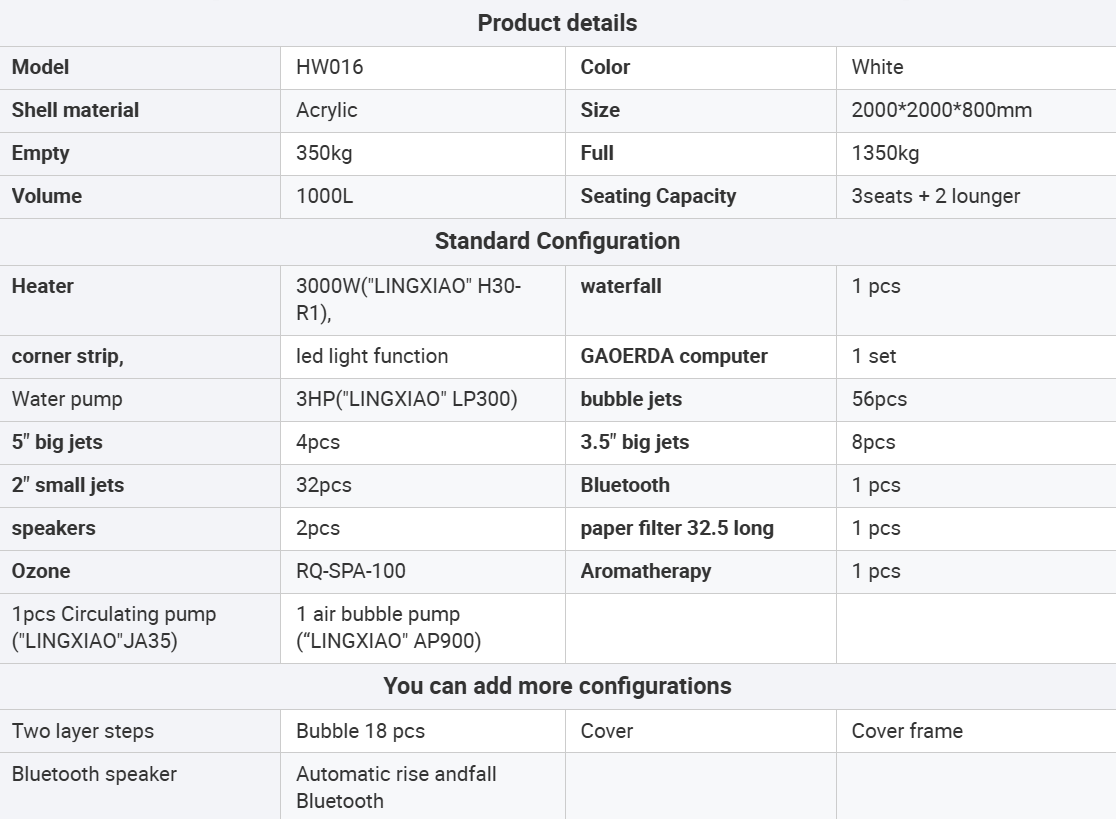Click the 1350kg full weight value
The height and width of the screenshot is (819, 1116).
pyautogui.click(x=885, y=153)
